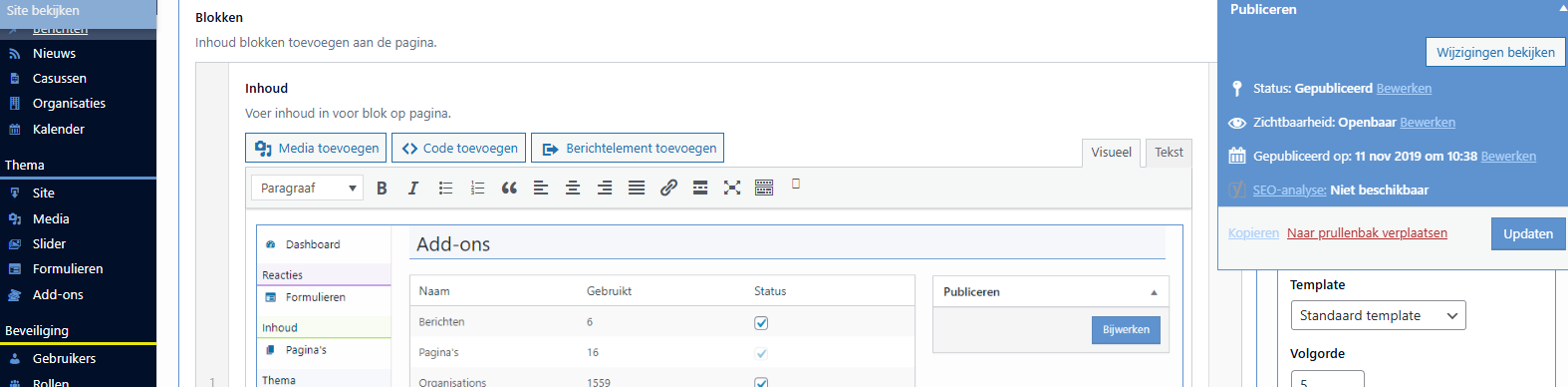This screenshot has height=387, width=1568.
Task: Click the visibility eye icon
Action: 1236,123
